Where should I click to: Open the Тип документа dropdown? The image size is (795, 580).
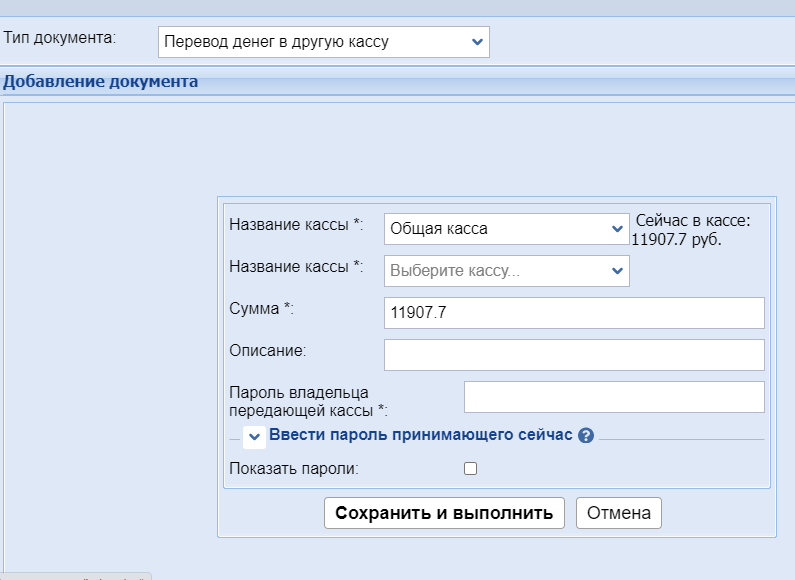click(323, 42)
